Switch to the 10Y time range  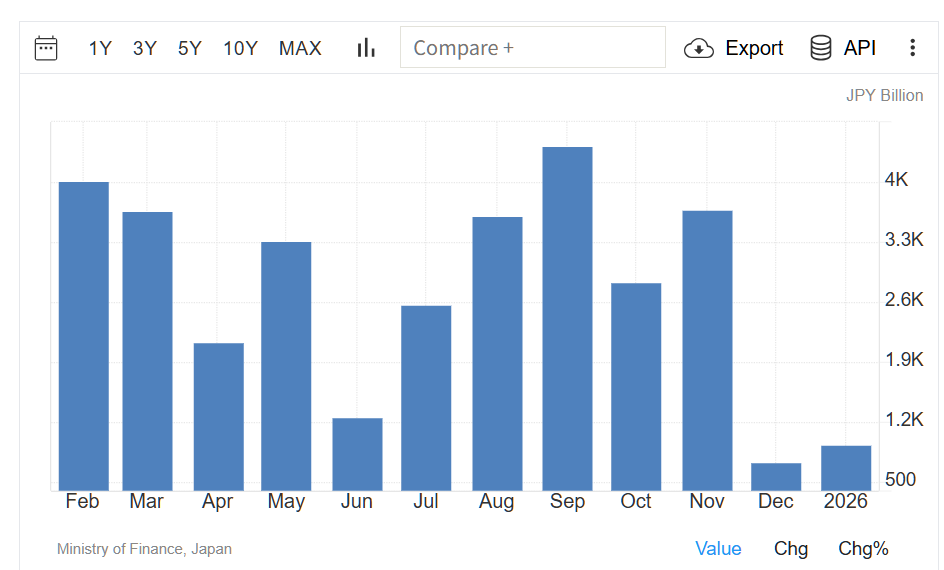[240, 48]
